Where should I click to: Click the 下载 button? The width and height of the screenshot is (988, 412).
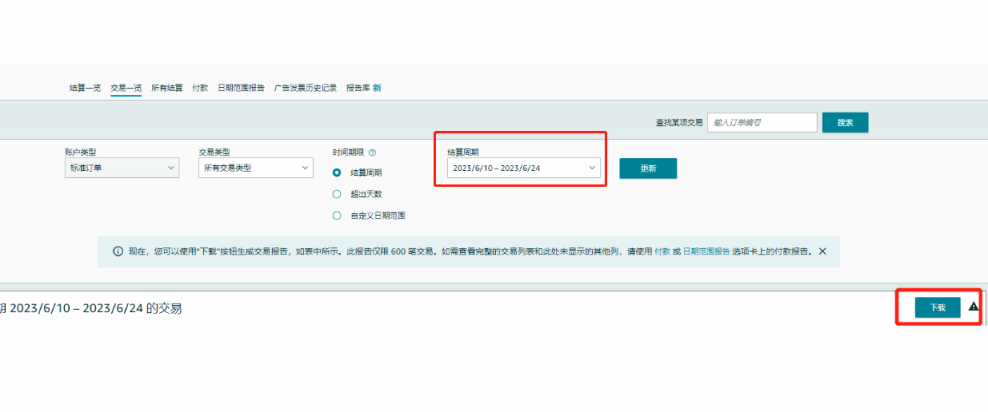point(938,307)
